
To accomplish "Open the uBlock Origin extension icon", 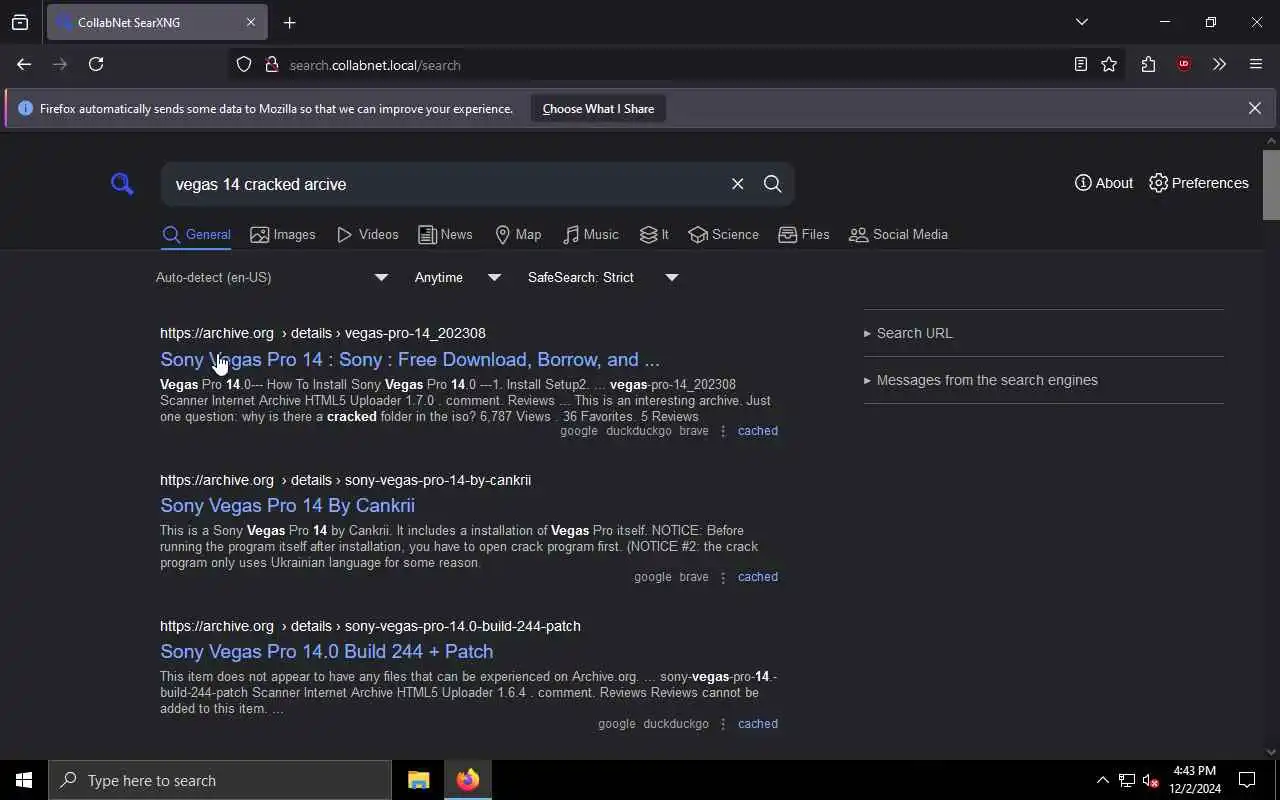I will pos(1184,65).
